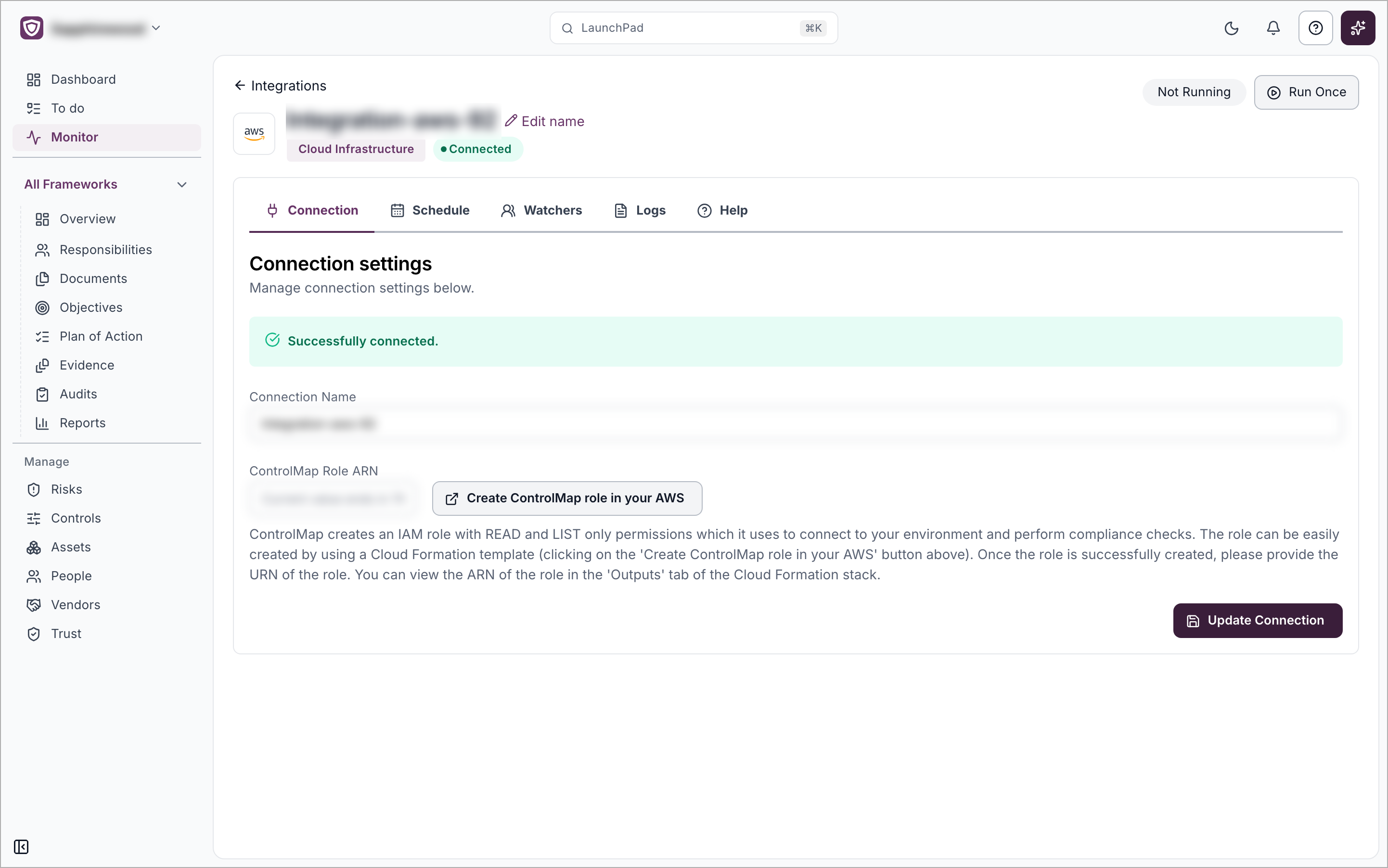Expand All Frameworks selector
This screenshot has height=868, width=1388.
tap(107, 184)
